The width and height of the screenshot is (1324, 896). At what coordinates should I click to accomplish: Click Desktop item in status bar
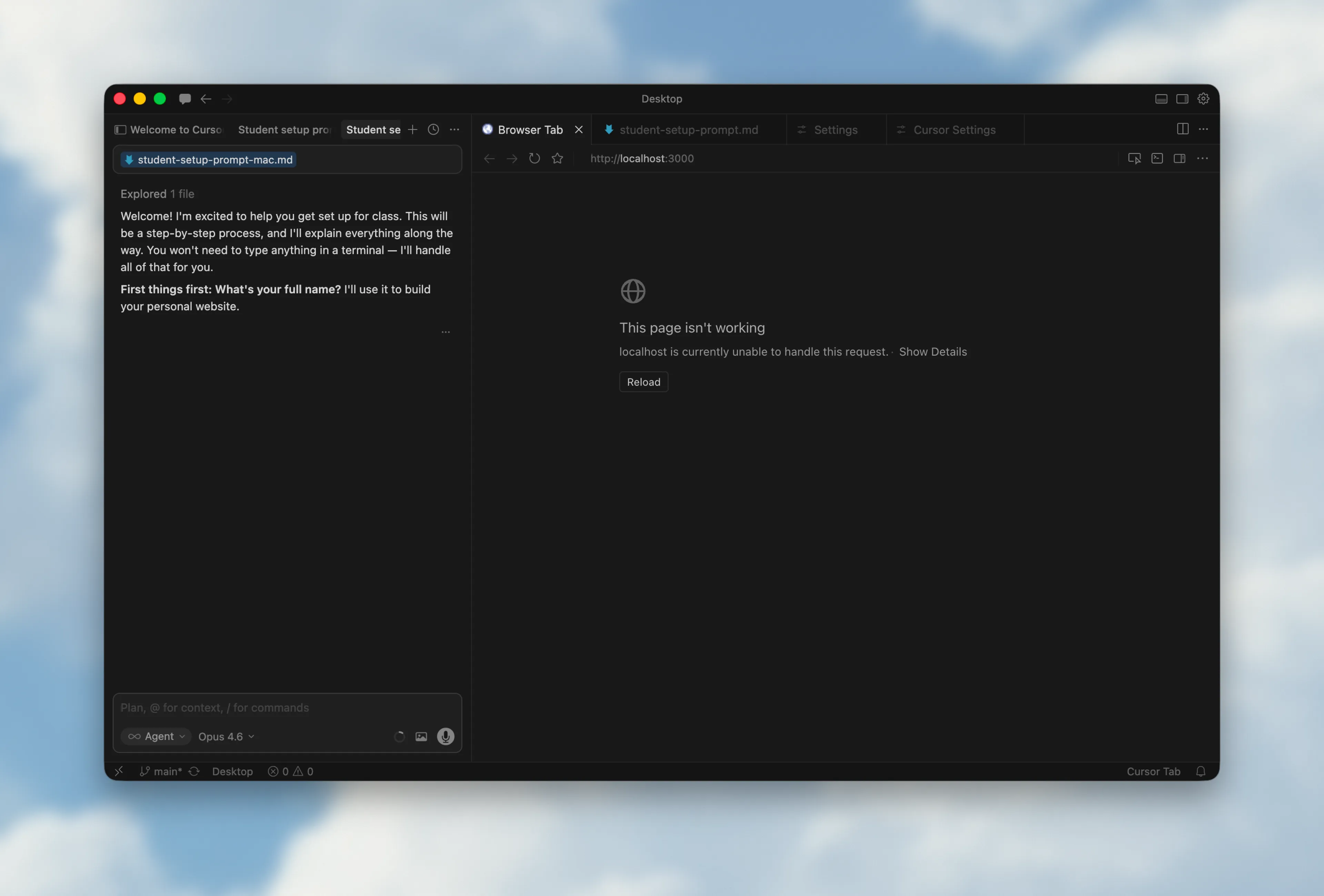pyautogui.click(x=232, y=771)
